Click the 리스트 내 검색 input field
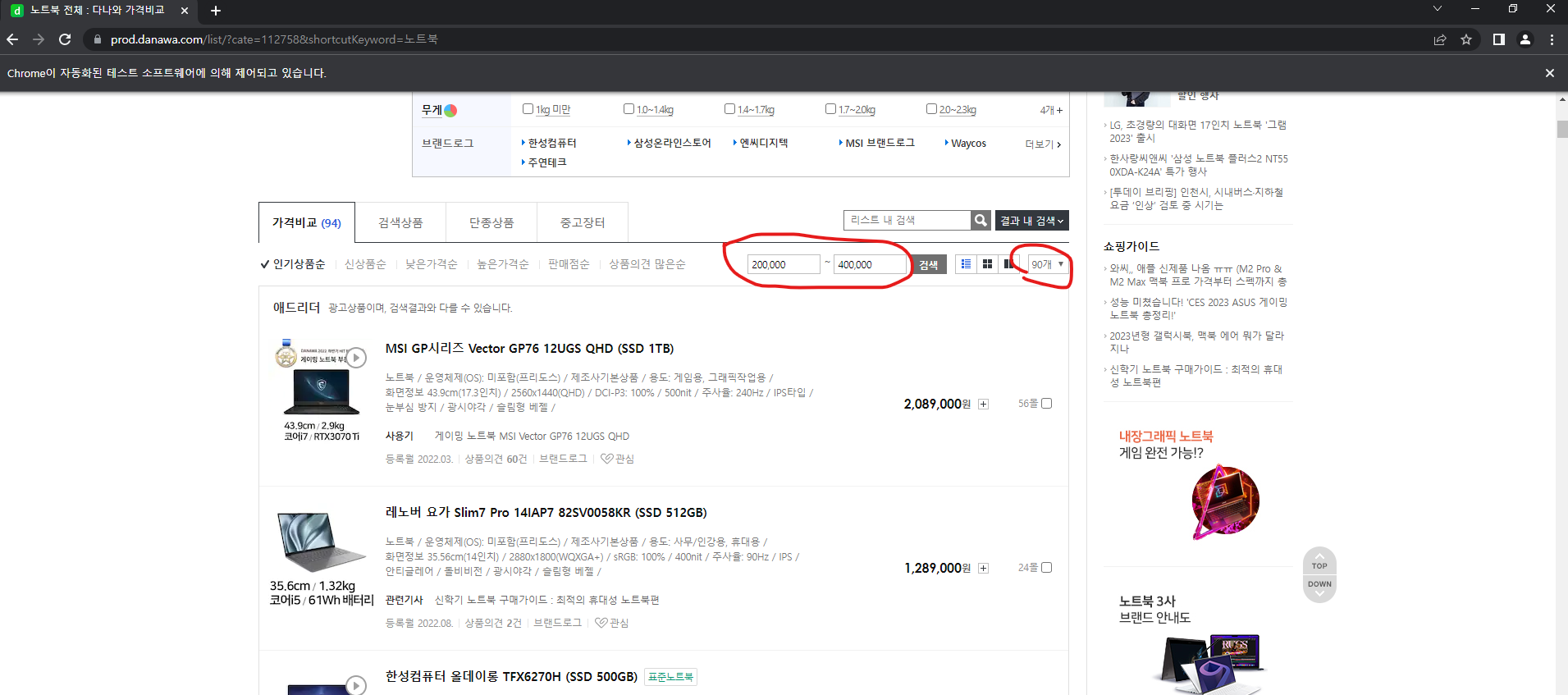The height and width of the screenshot is (695, 1568). click(x=907, y=220)
